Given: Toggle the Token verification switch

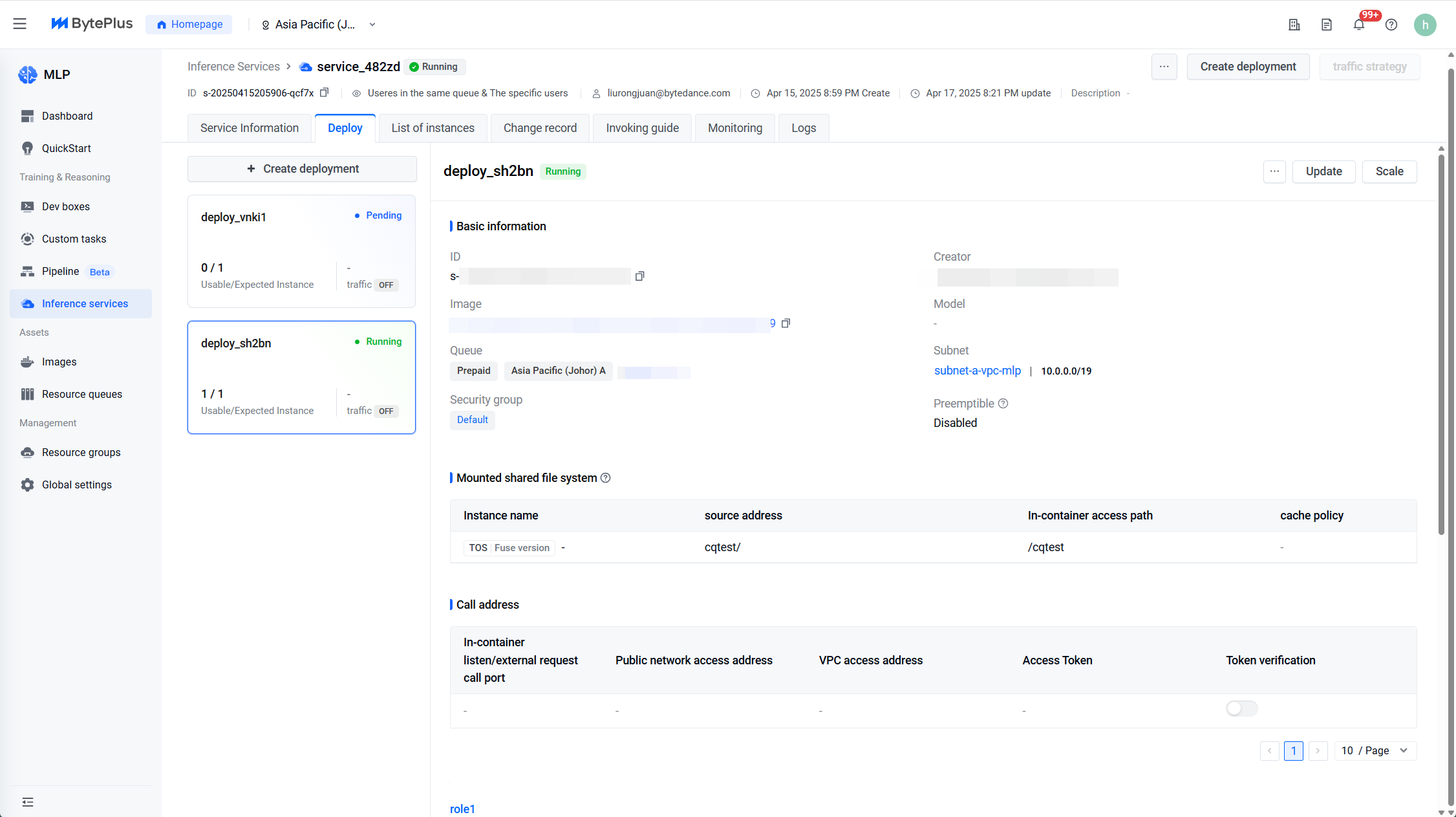Looking at the screenshot, I should tap(1241, 709).
